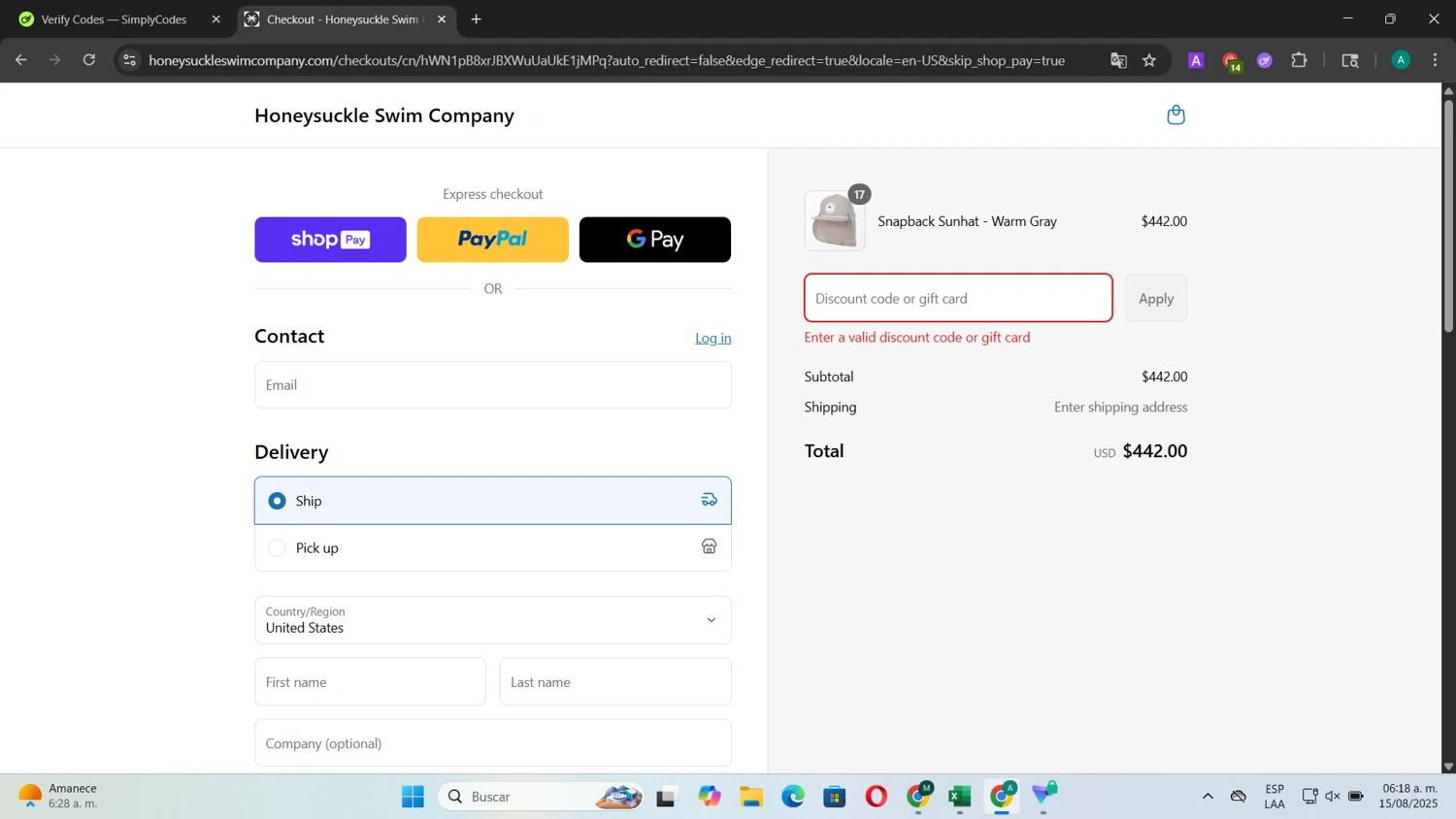Focus the Last name field
This screenshot has width=1456, height=819.
pos(615,682)
